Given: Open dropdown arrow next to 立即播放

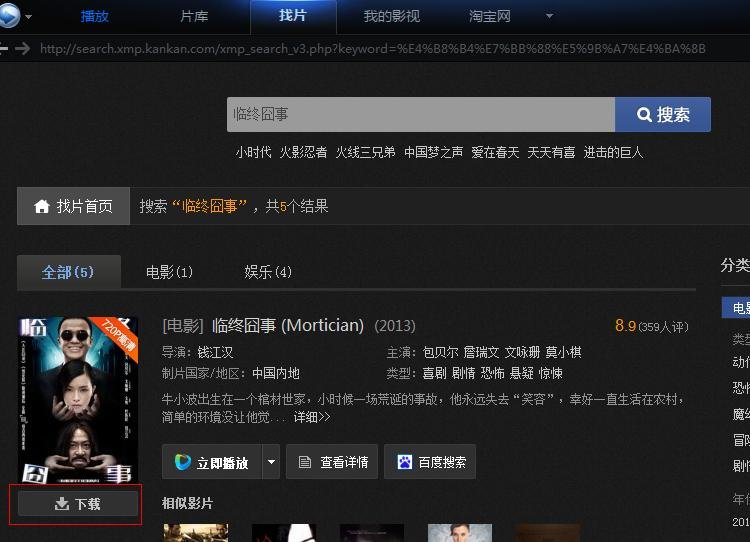Looking at the screenshot, I should (271, 462).
